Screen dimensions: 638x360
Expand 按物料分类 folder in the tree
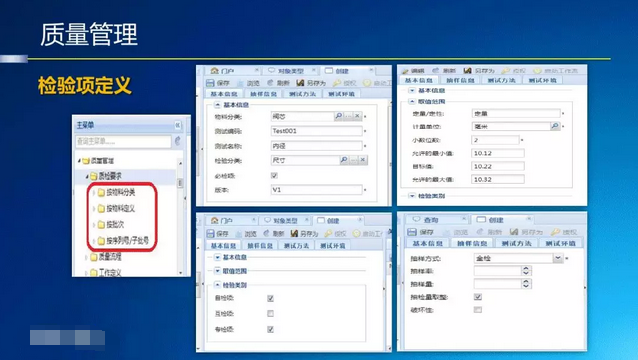[94, 192]
